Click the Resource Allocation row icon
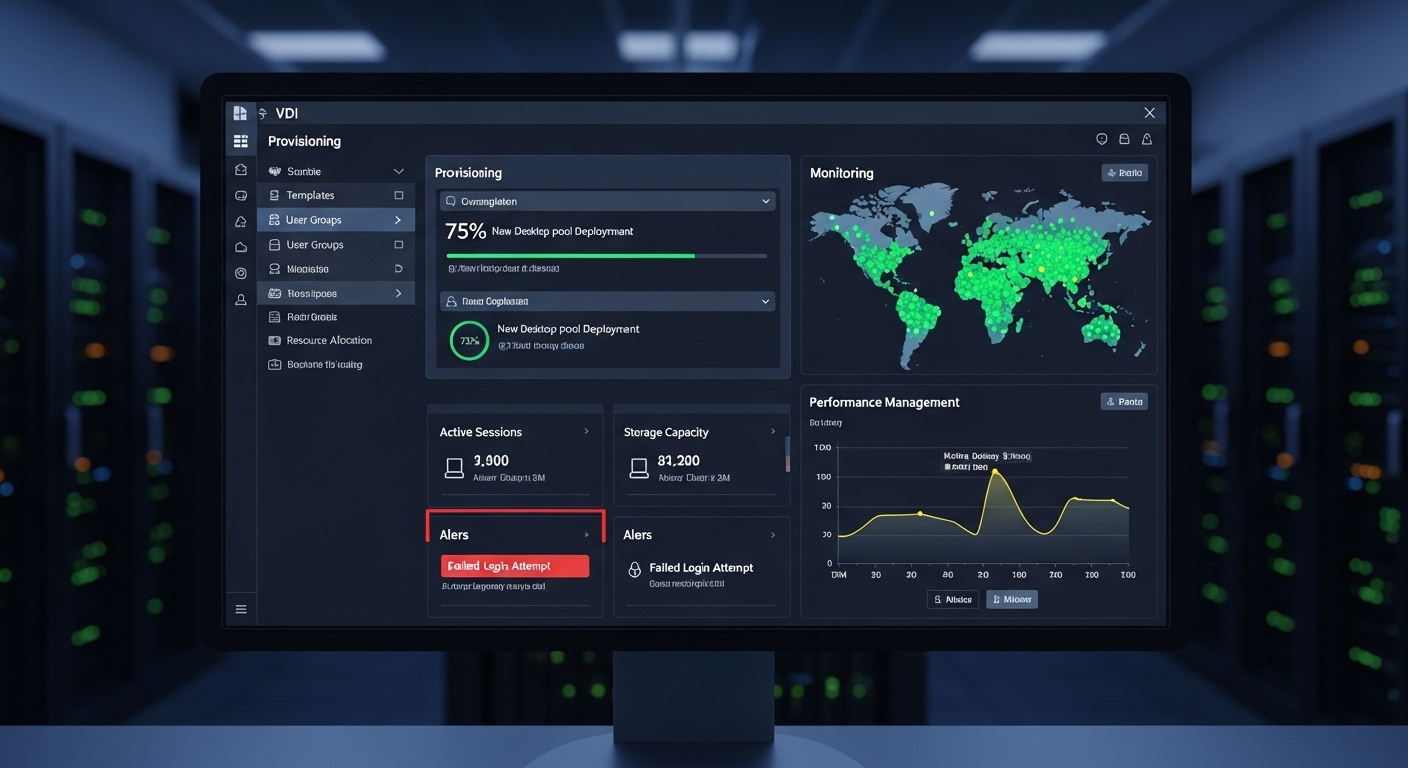Screen dimensions: 1408x768 (275, 340)
